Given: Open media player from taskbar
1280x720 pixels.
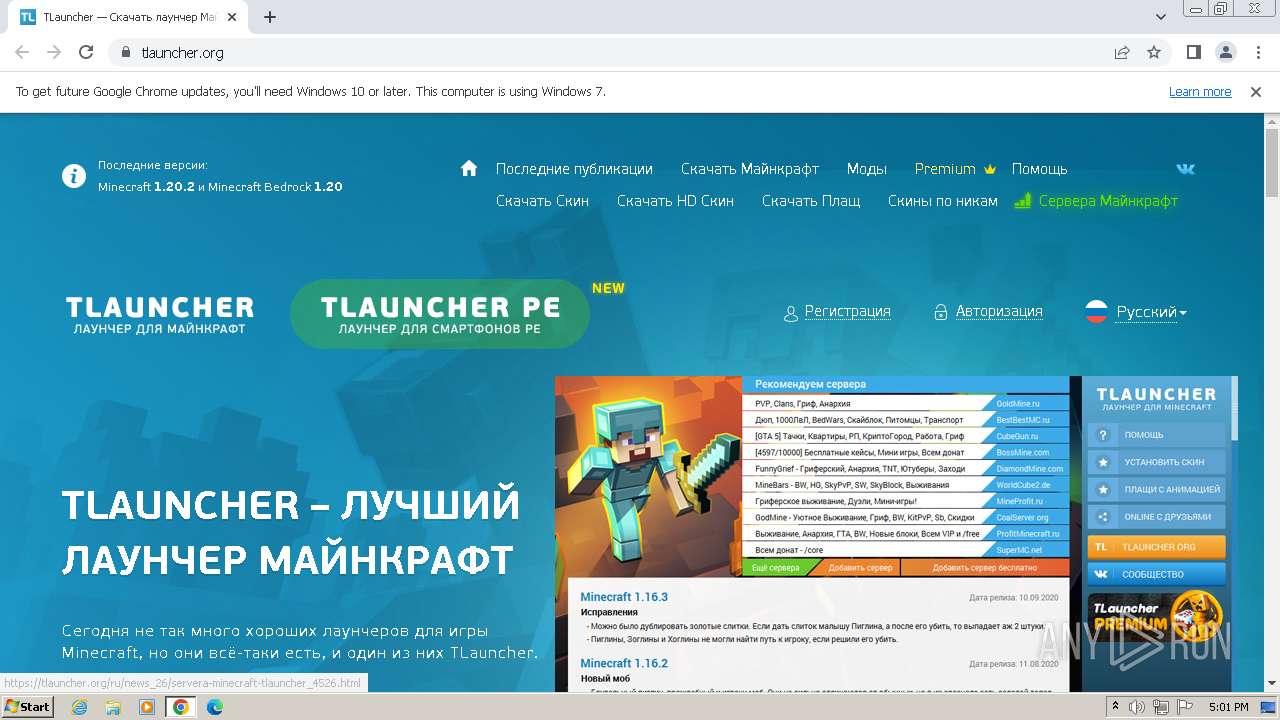Looking at the screenshot, I should tap(147, 707).
